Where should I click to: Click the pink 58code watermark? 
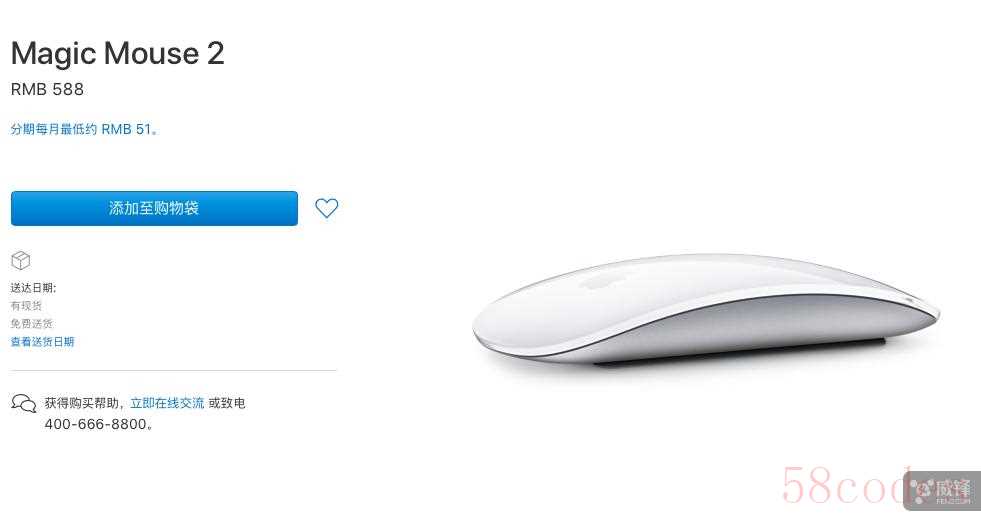pos(845,485)
